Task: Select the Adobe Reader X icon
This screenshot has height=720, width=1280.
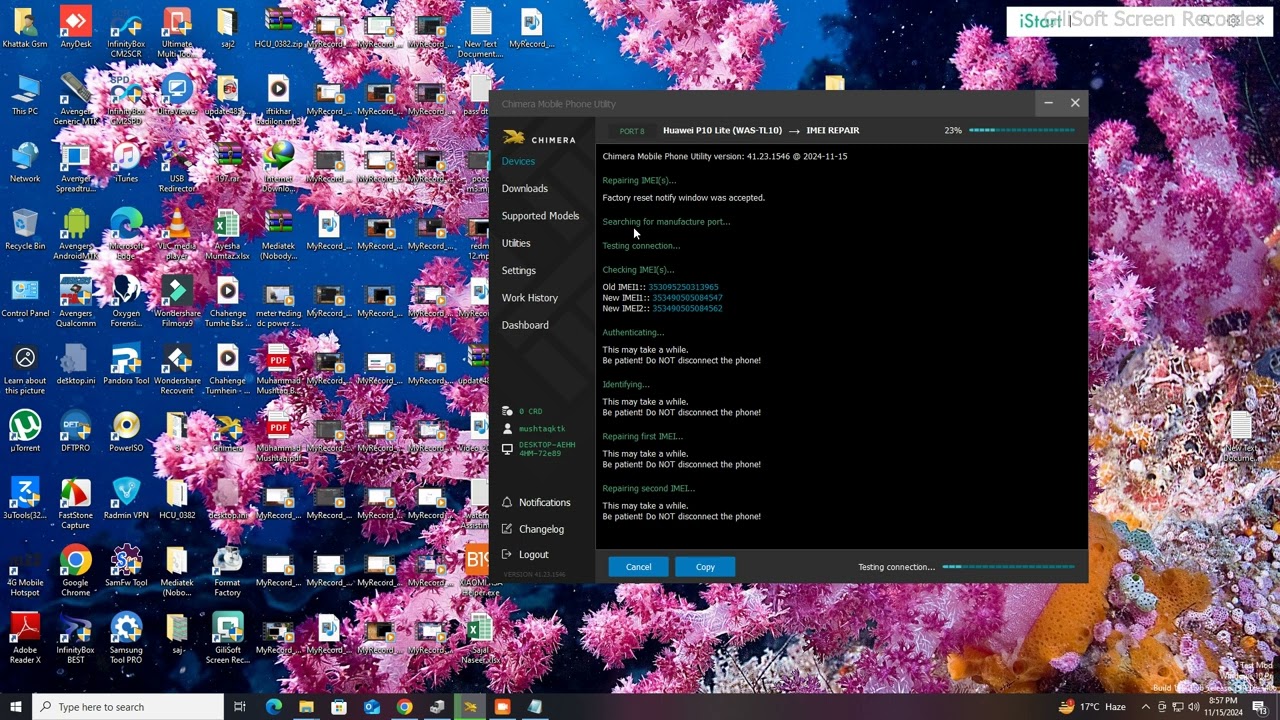Action: (x=25, y=637)
